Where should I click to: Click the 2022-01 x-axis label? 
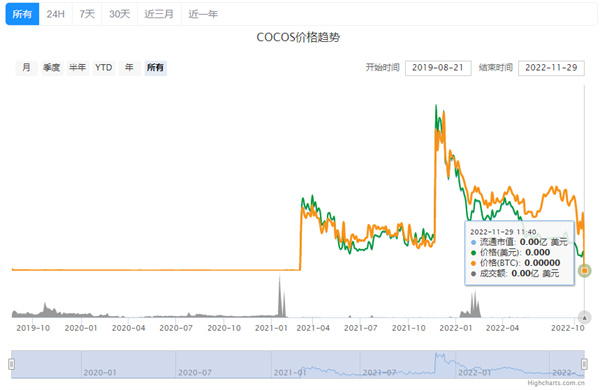(x=456, y=328)
